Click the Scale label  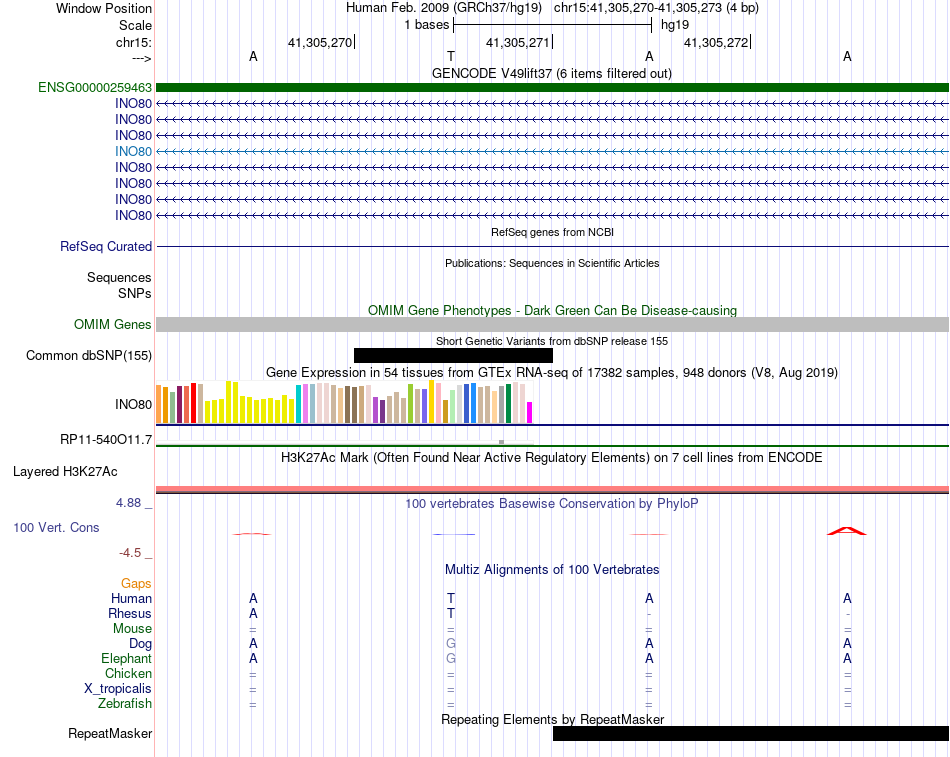[x=135, y=25]
